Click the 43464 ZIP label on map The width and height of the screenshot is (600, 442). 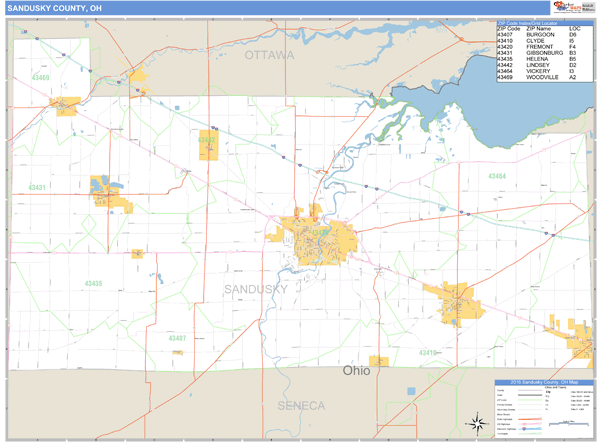[497, 176]
